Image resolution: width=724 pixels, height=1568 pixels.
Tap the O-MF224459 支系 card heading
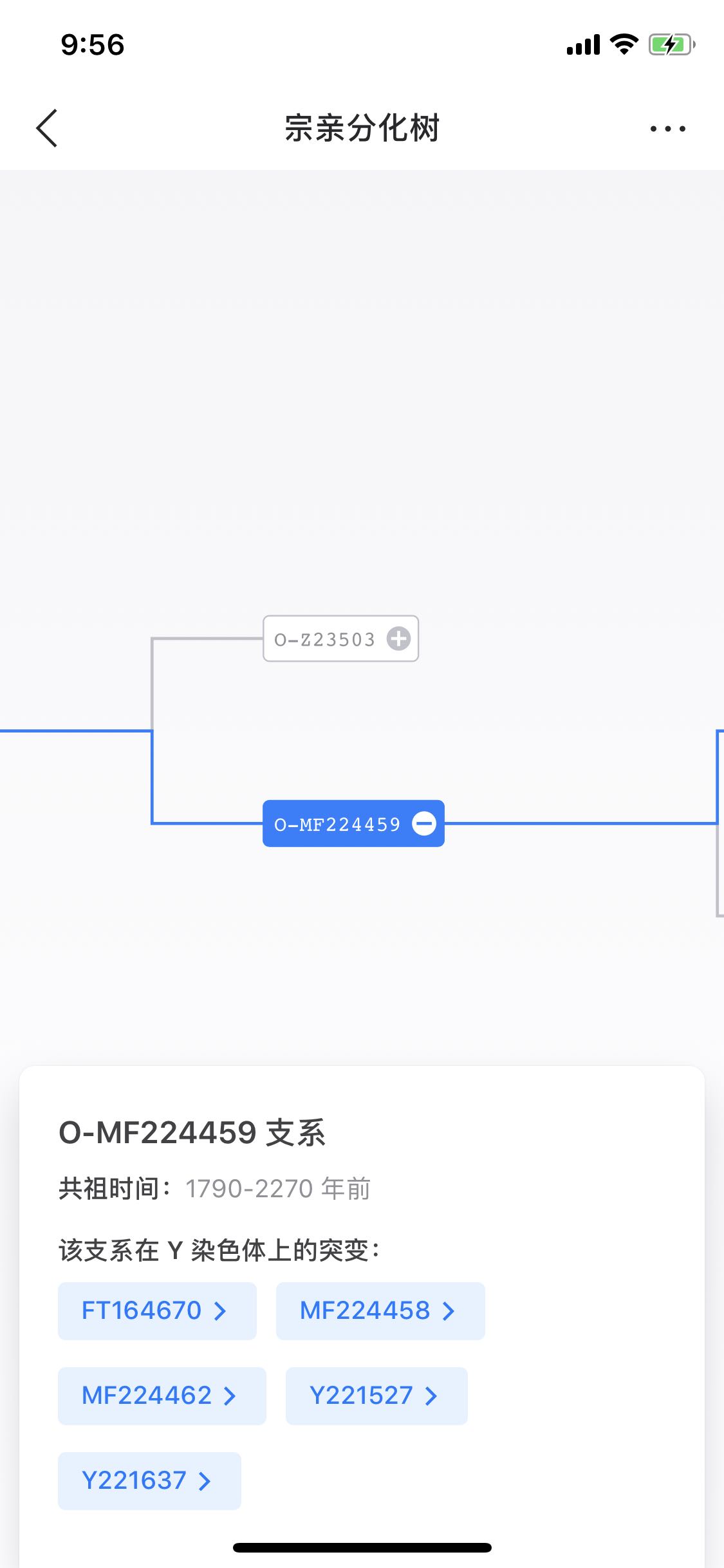[x=192, y=1132]
